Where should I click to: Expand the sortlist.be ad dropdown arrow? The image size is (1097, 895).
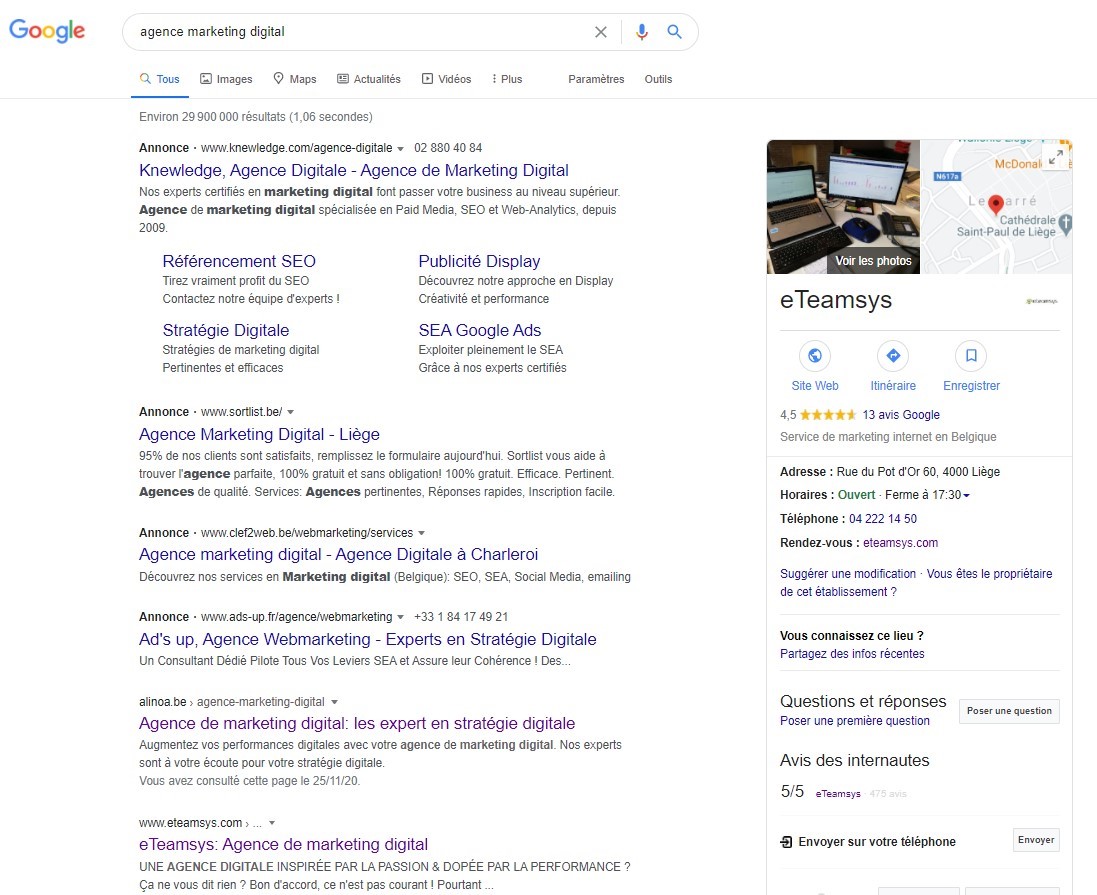pyautogui.click(x=290, y=412)
